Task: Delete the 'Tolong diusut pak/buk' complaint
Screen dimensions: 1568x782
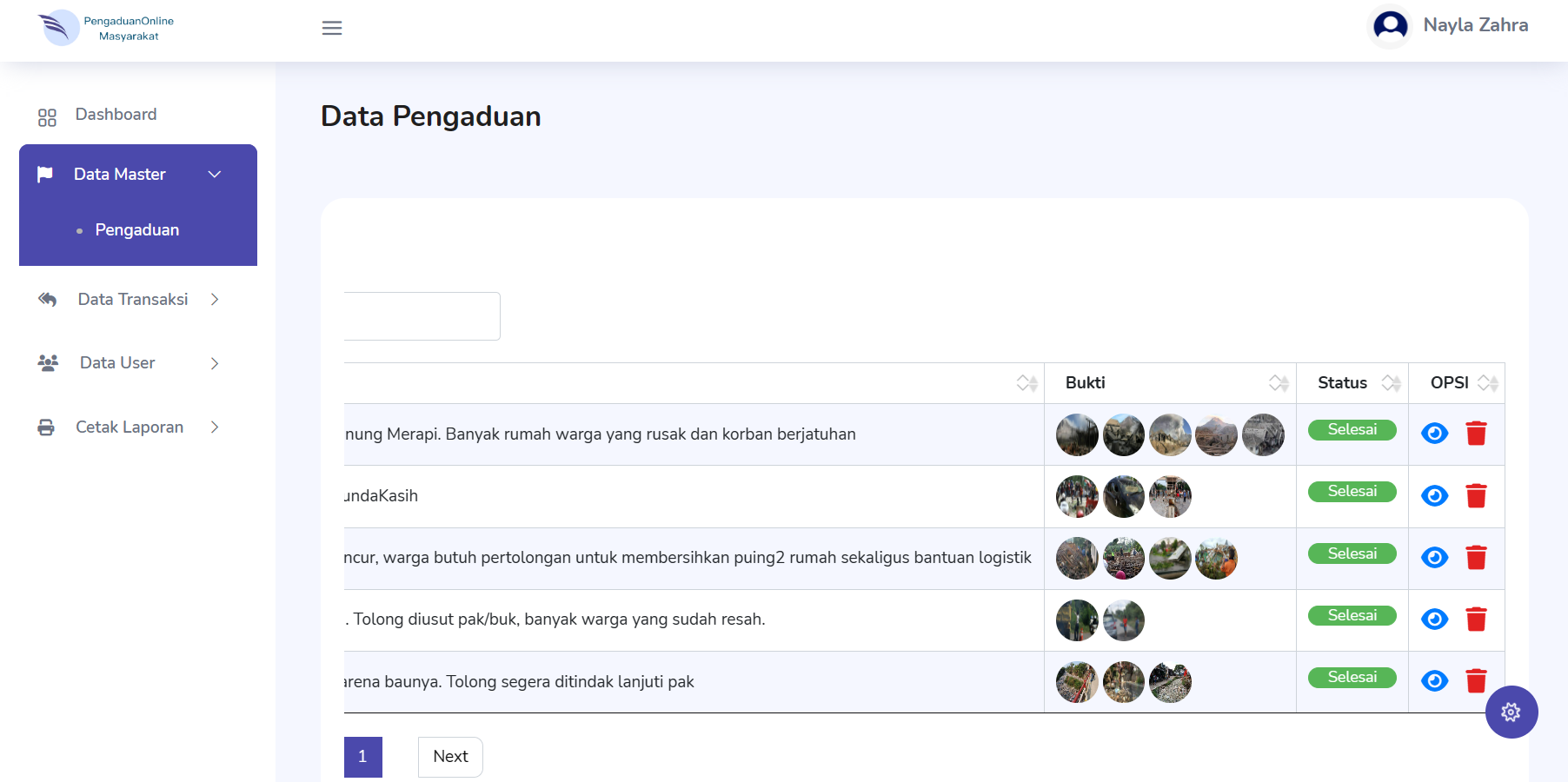Action: [x=1476, y=619]
